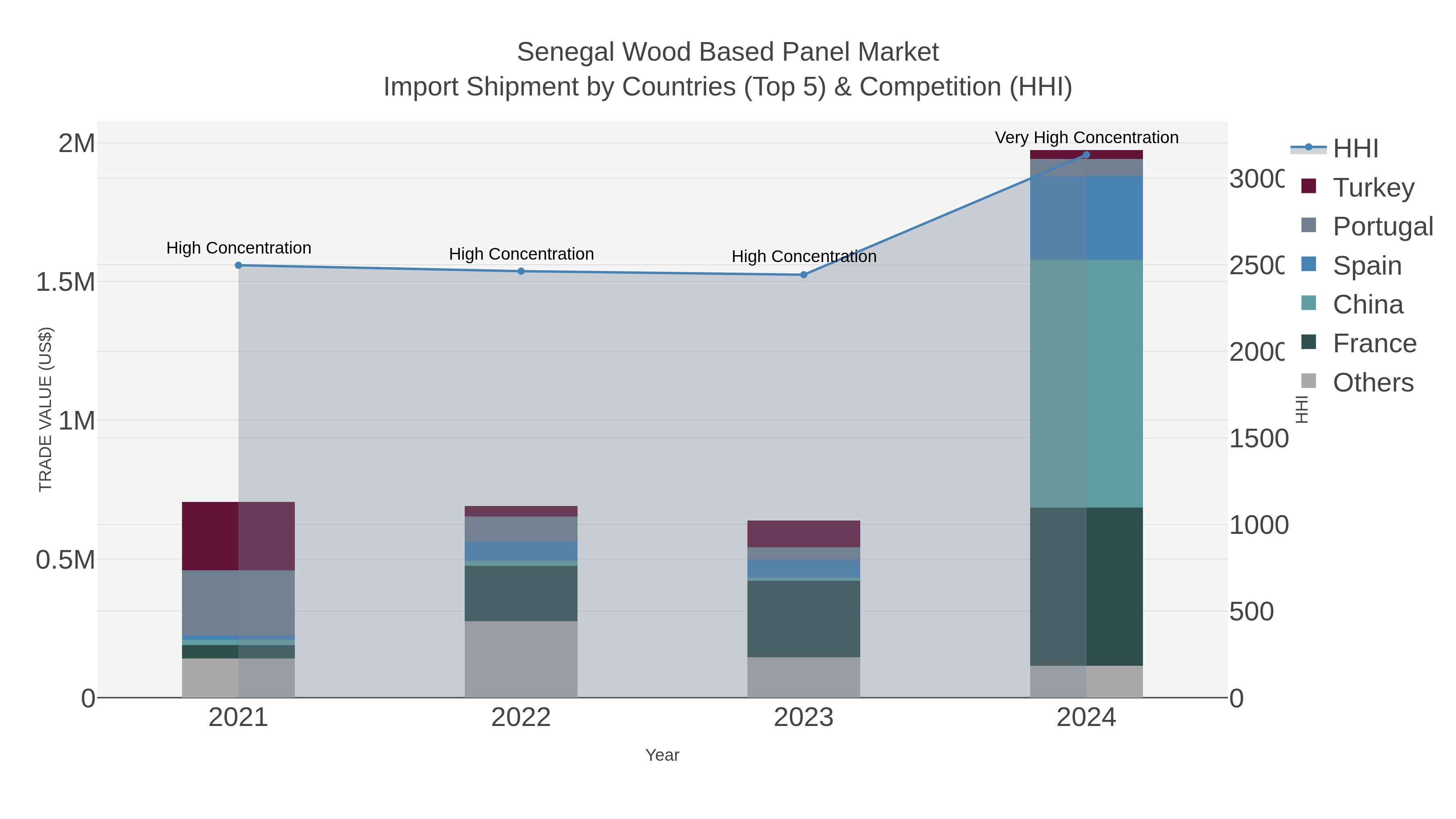This screenshot has height=819, width=1456.
Task: Click the "Year" axis title
Action: [662, 755]
